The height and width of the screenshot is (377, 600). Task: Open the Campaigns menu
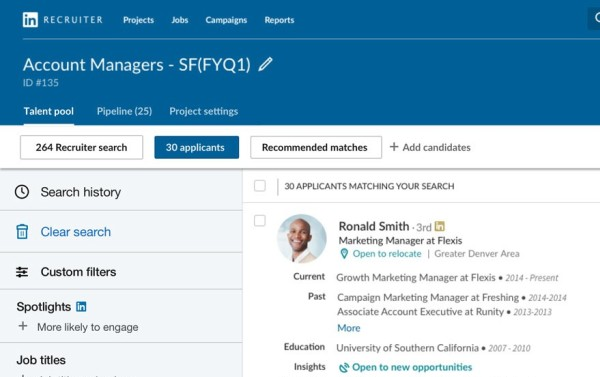226,20
